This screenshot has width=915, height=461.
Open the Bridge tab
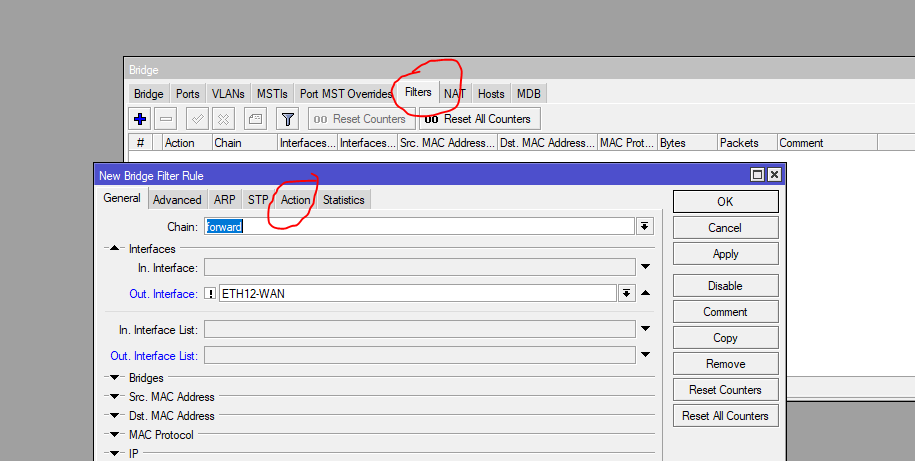pos(149,93)
